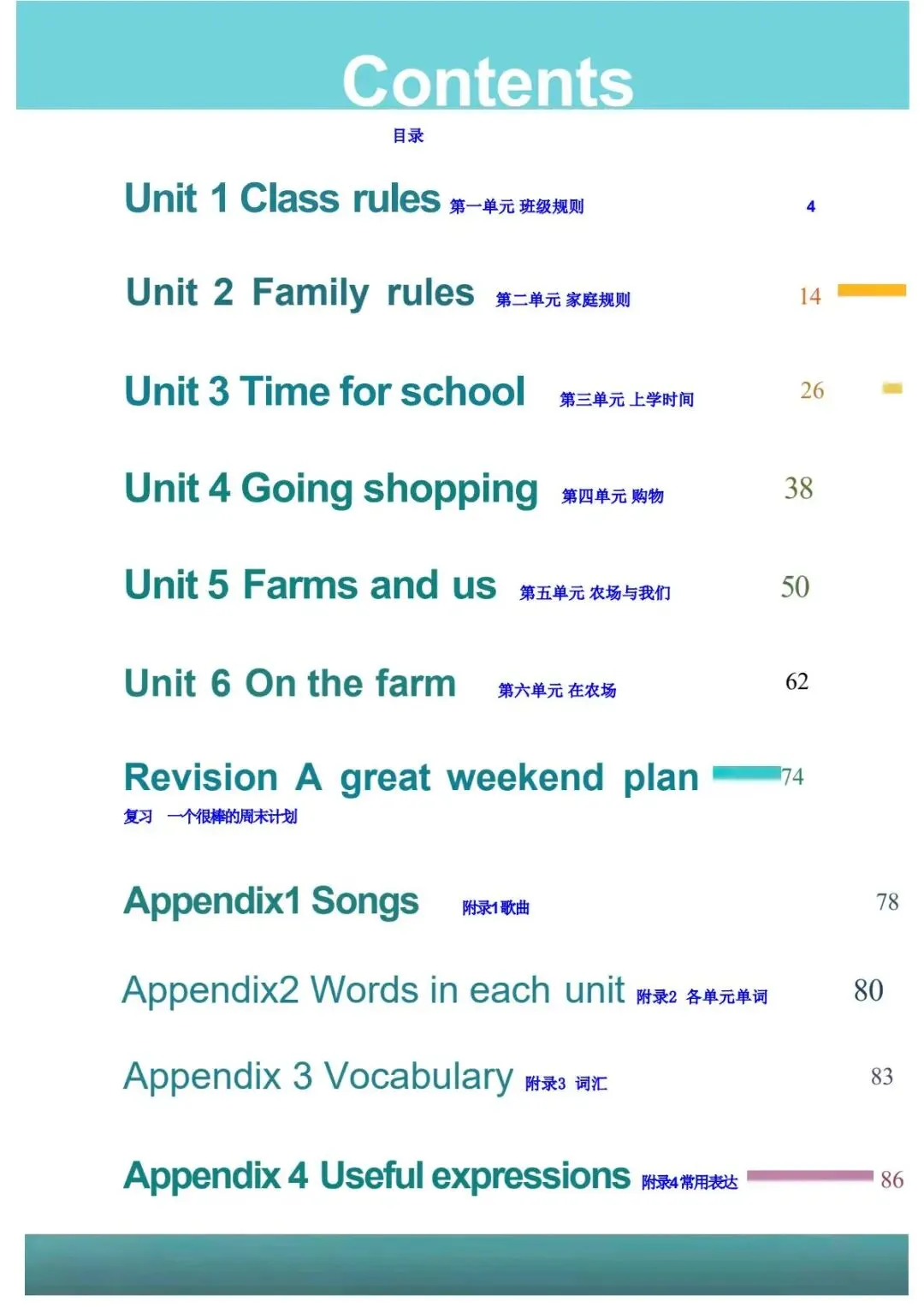Open the Unit 5 Farms and us entry
This screenshot has width=924, height=1307.
[x=310, y=585]
